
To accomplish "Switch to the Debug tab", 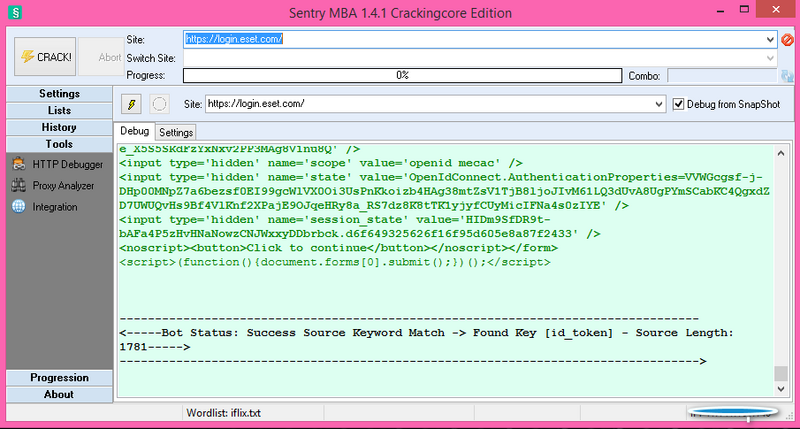I will 134,131.
